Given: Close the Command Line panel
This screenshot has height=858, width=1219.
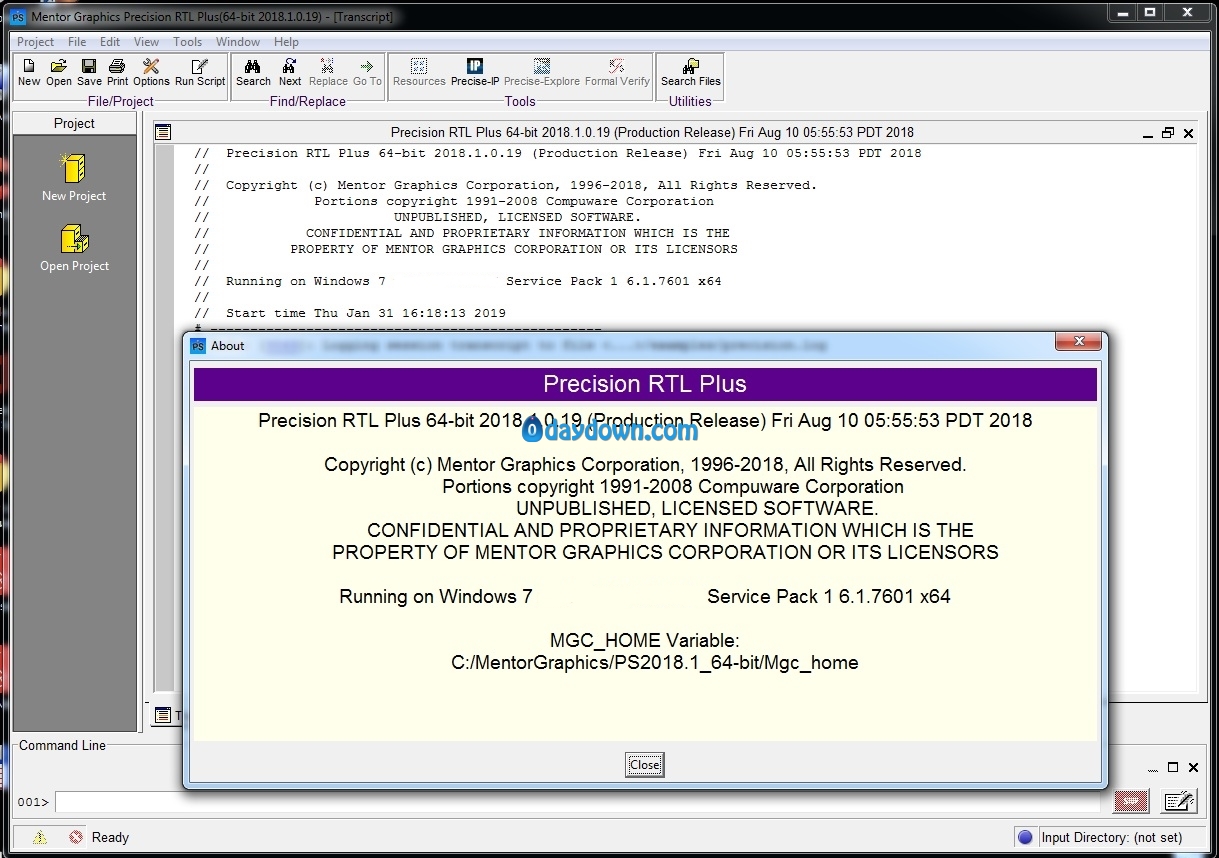Looking at the screenshot, I should click(1193, 767).
